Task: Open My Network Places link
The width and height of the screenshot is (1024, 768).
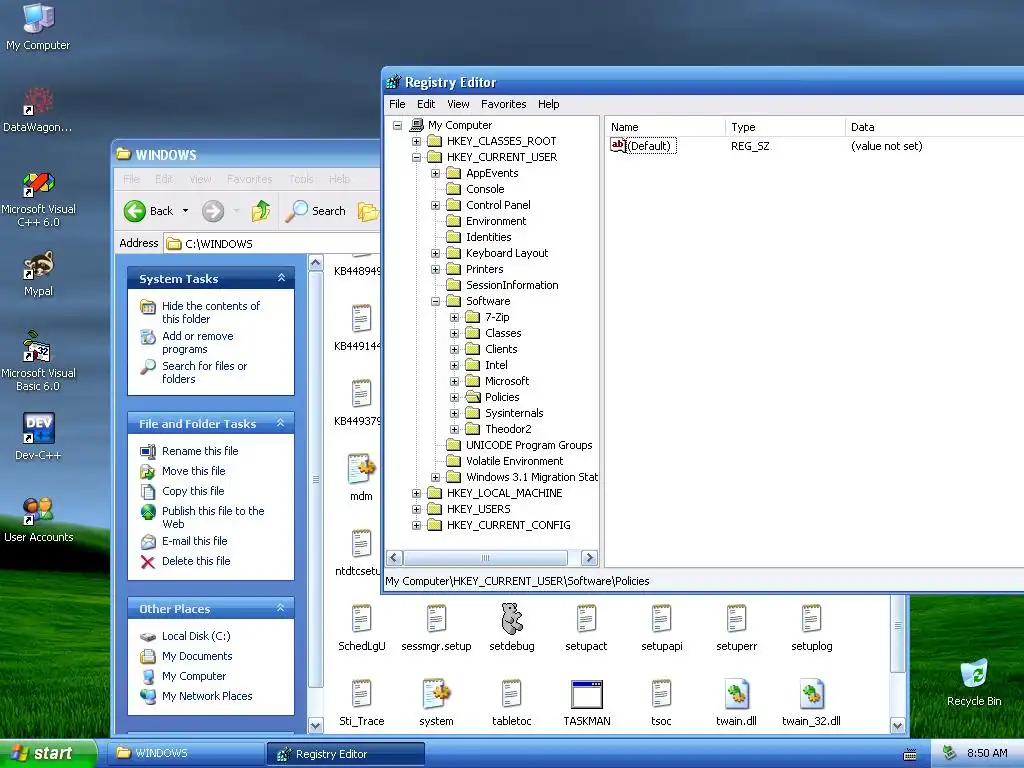Action: tap(207, 696)
